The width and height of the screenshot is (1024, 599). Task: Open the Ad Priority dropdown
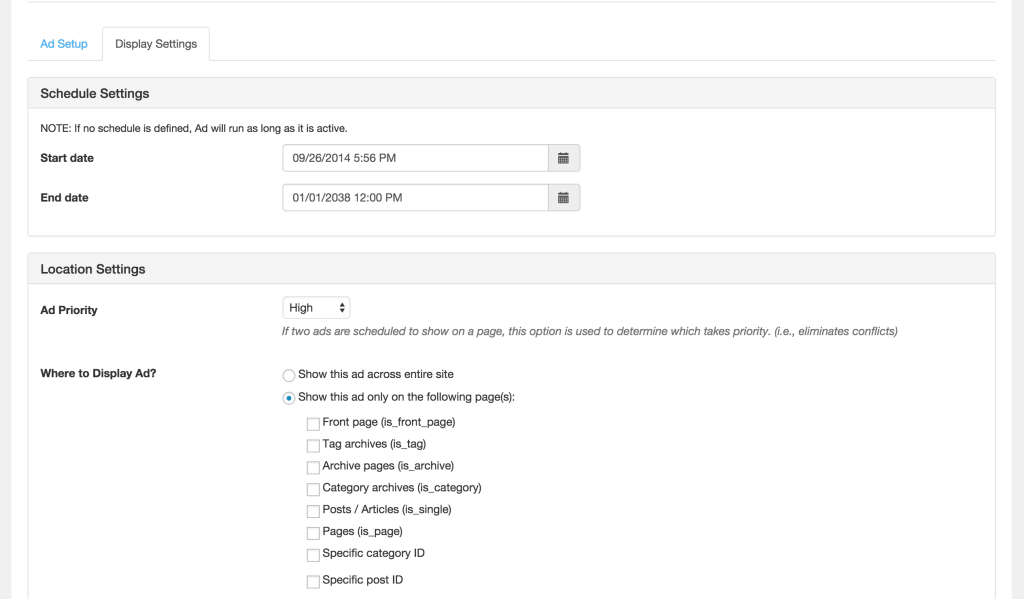(316, 308)
